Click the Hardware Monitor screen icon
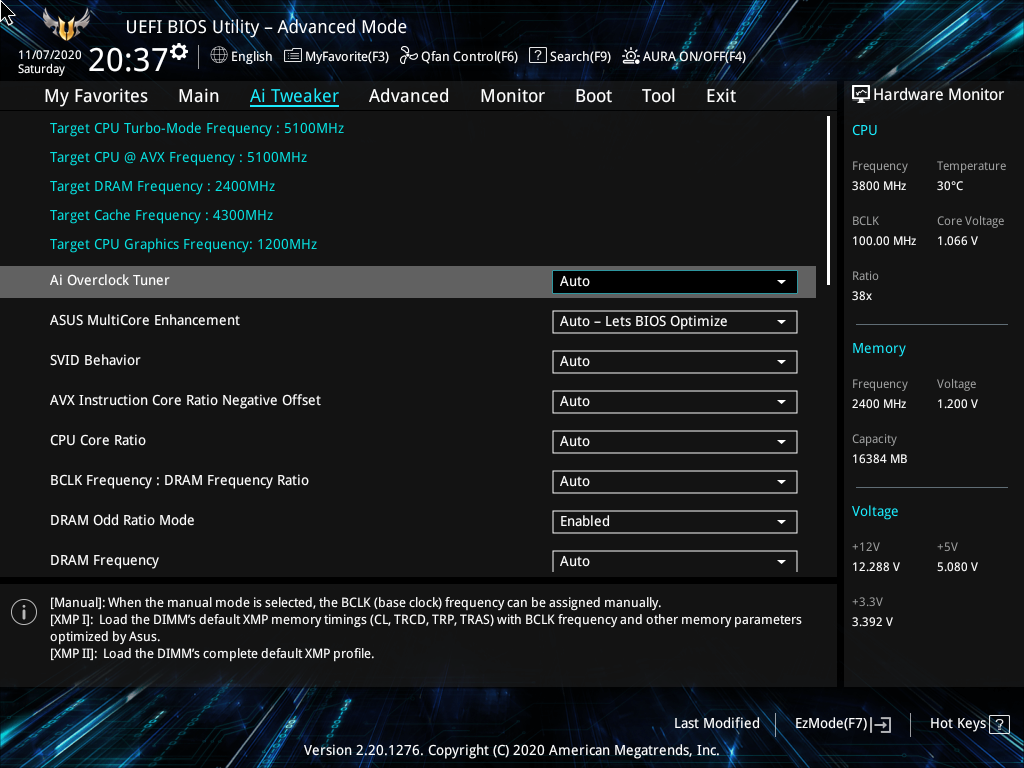The image size is (1024, 768). (x=861, y=95)
